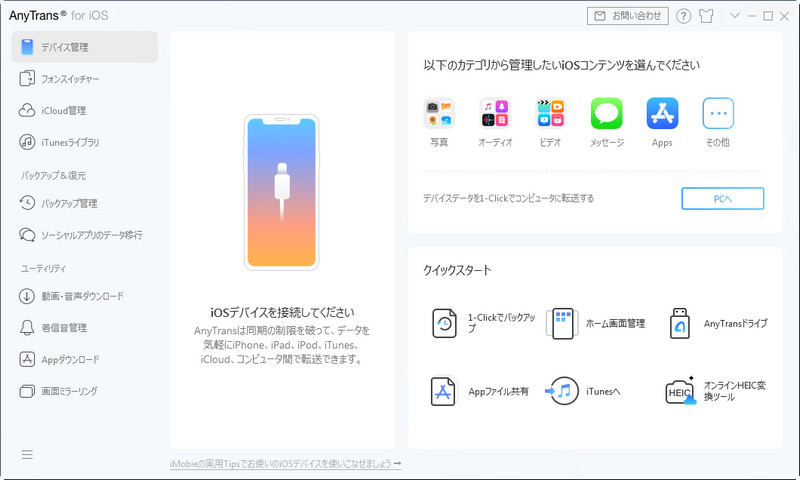The width and height of the screenshot is (800, 480).
Task: Click the shirt skin icon in title bar
Action: click(x=706, y=16)
